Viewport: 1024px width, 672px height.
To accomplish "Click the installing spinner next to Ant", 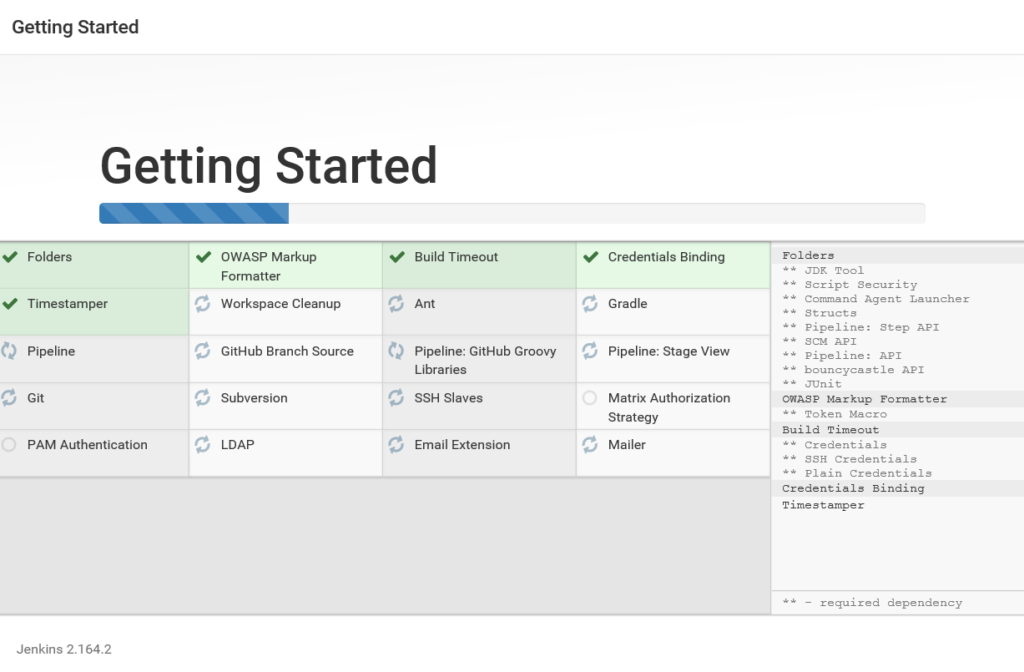I will point(396,304).
